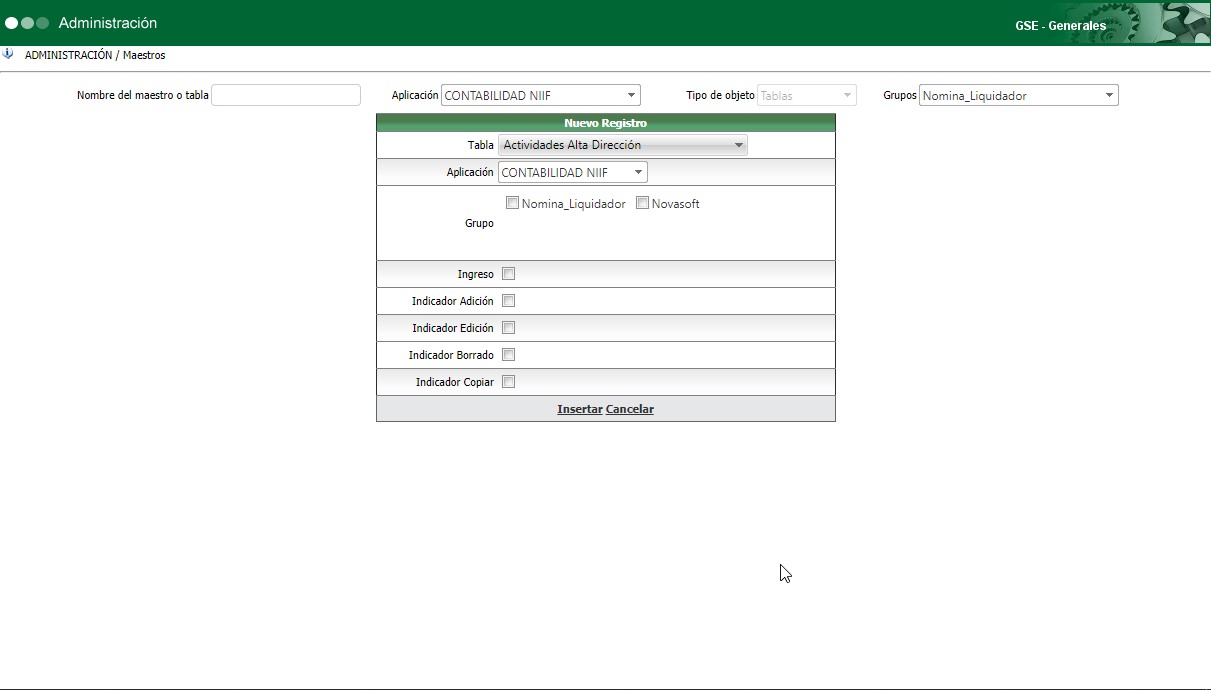Viewport: 1211px width, 690px height.
Task: Open the Tipo de objeto dropdown
Action: pyautogui.click(x=806, y=96)
